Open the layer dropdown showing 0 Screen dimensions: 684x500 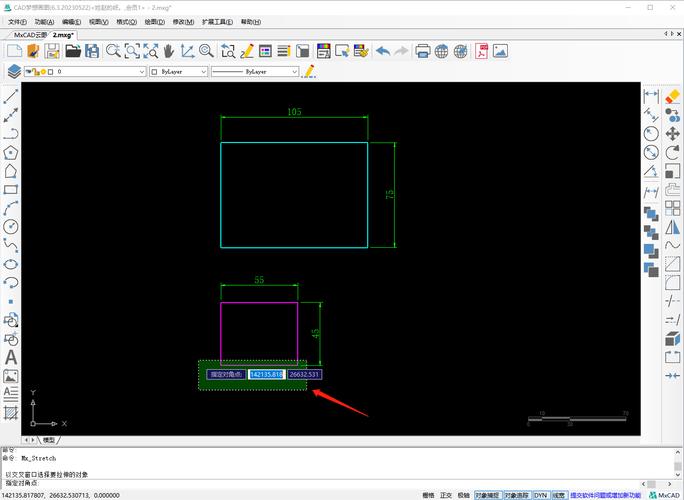[x=100, y=72]
